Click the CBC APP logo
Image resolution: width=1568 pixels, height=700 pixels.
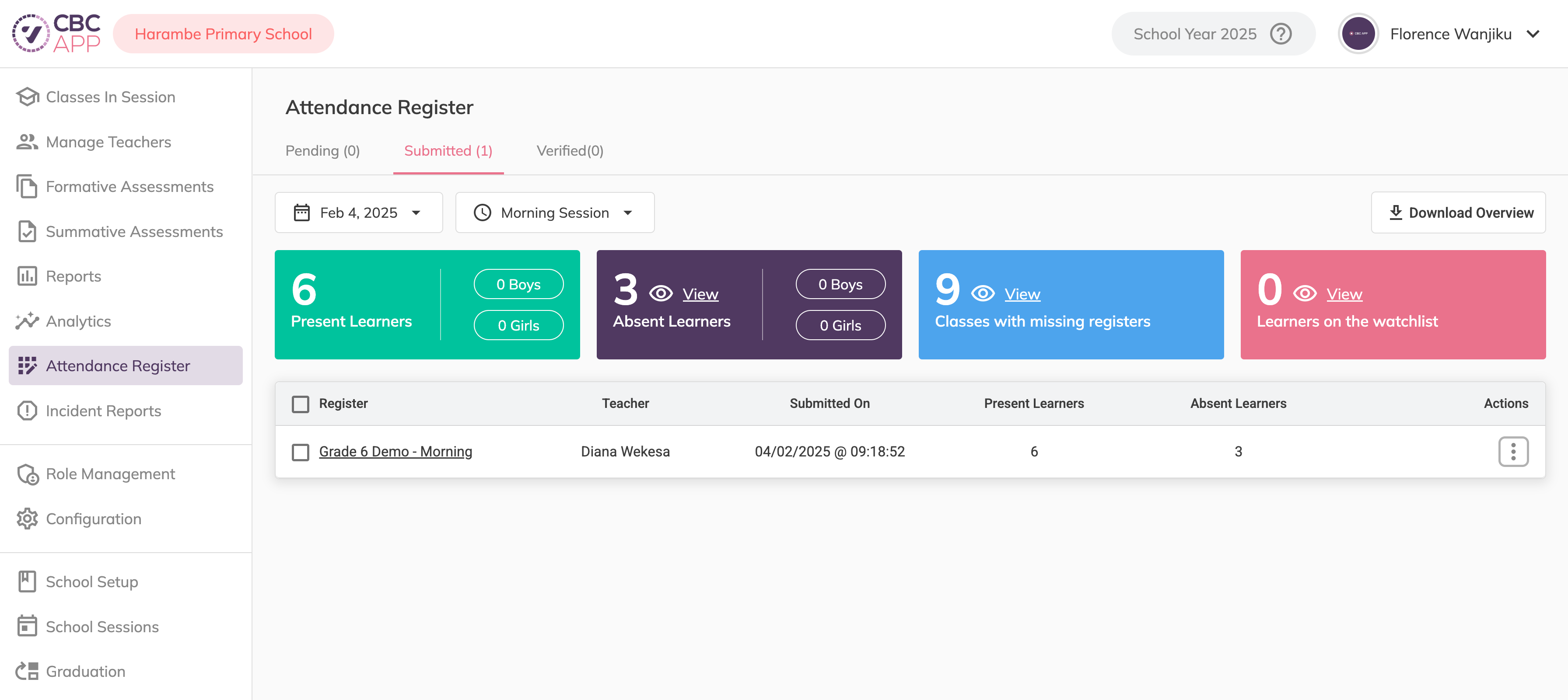56,34
